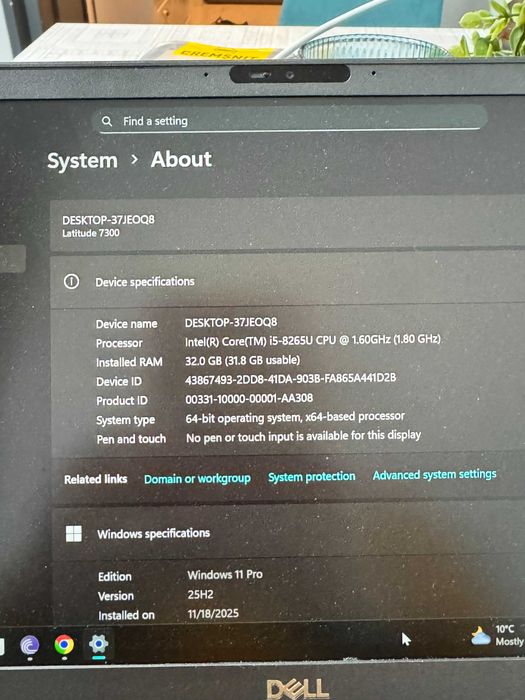The height and width of the screenshot is (700, 525).
Task: Select the Installed on date 11/18/2025
Action: (x=213, y=614)
